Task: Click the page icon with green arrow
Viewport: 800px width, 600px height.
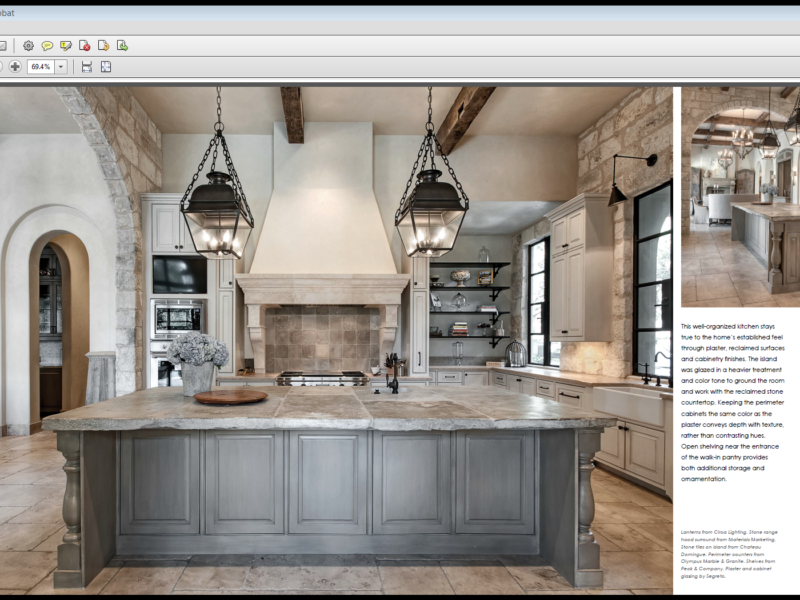Action: [122, 45]
